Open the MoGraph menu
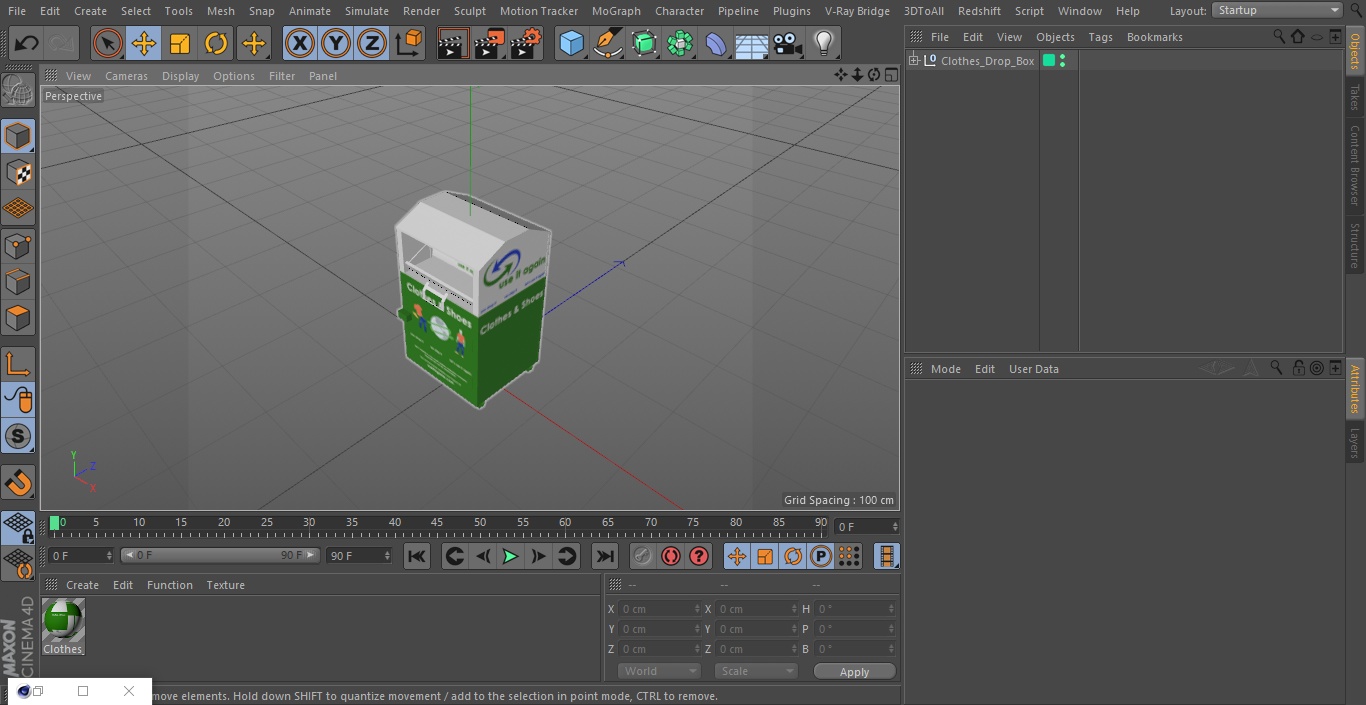This screenshot has height=705, width=1366. coord(616,11)
